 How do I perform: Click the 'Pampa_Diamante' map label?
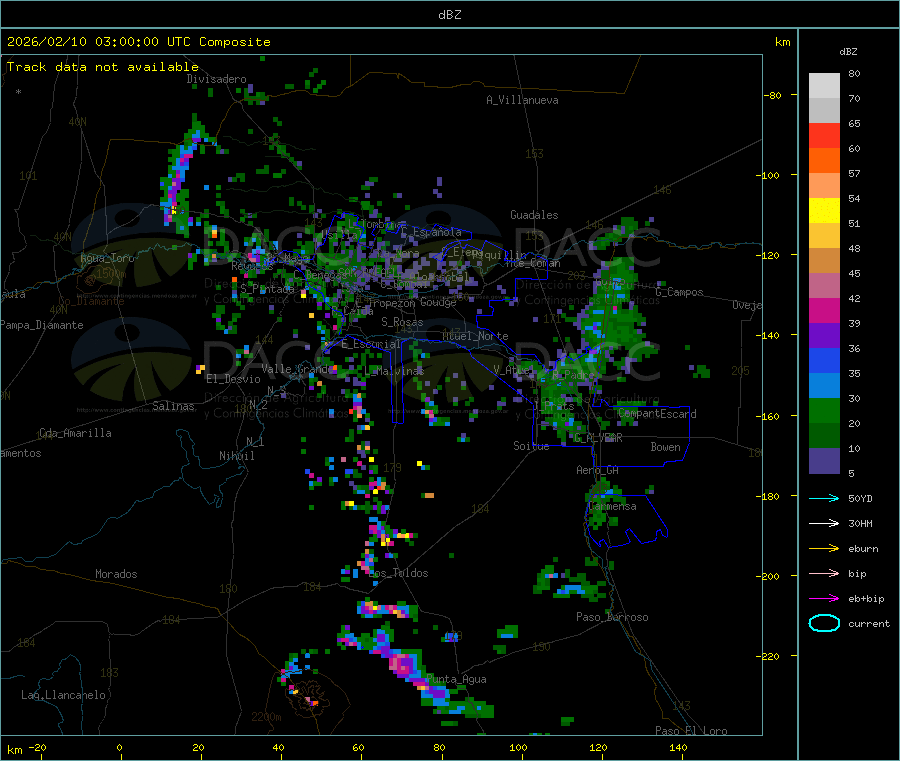click(x=42, y=325)
